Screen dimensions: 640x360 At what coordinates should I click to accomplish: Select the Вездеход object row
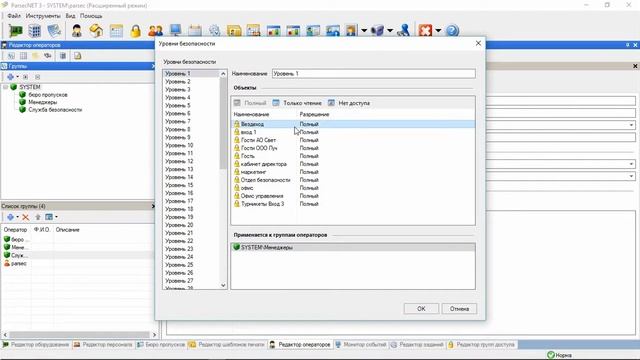click(353, 124)
